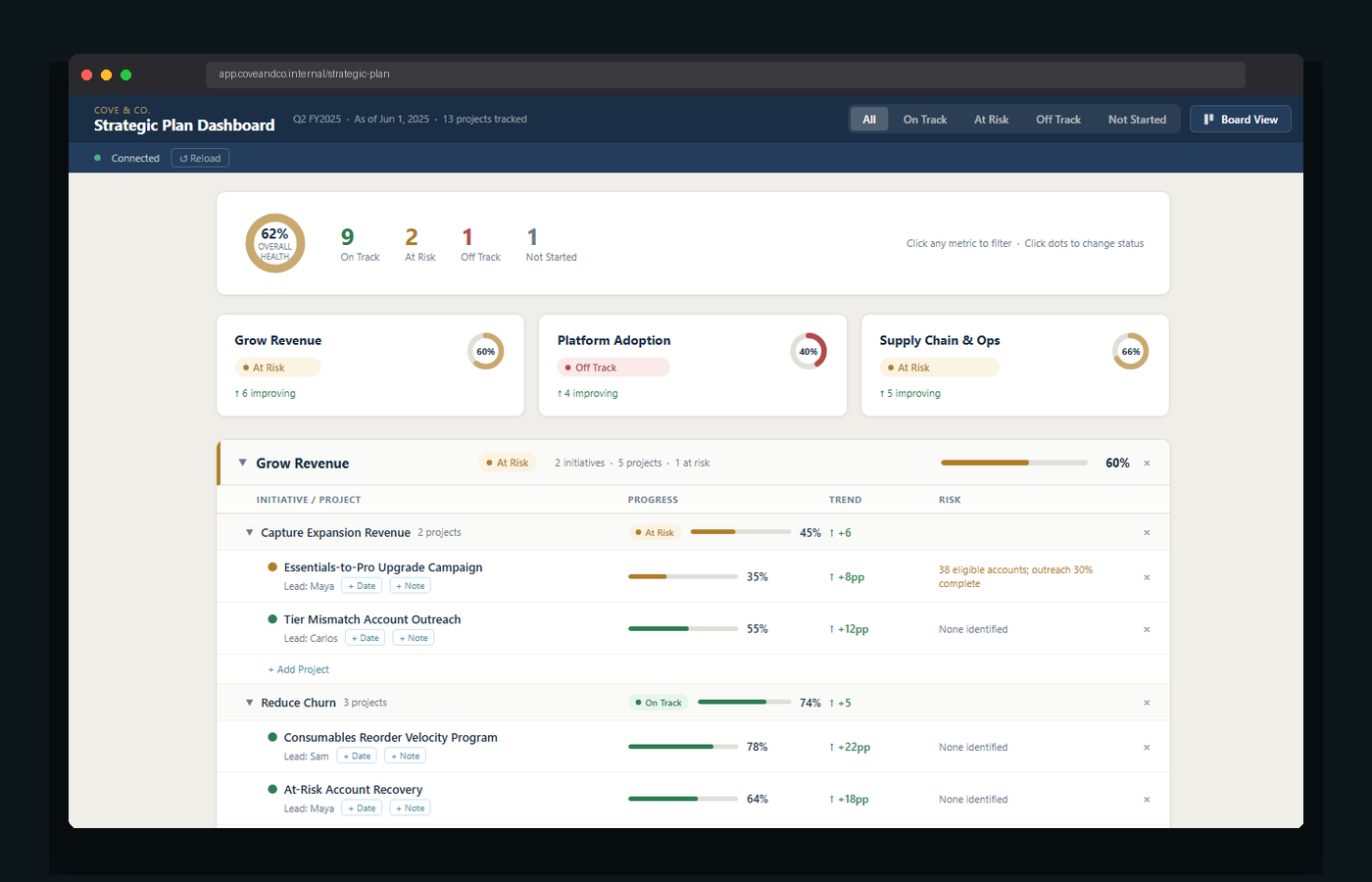Add note to At-Risk Account Recovery
Image resolution: width=1372 pixels, height=882 pixels.
click(411, 808)
